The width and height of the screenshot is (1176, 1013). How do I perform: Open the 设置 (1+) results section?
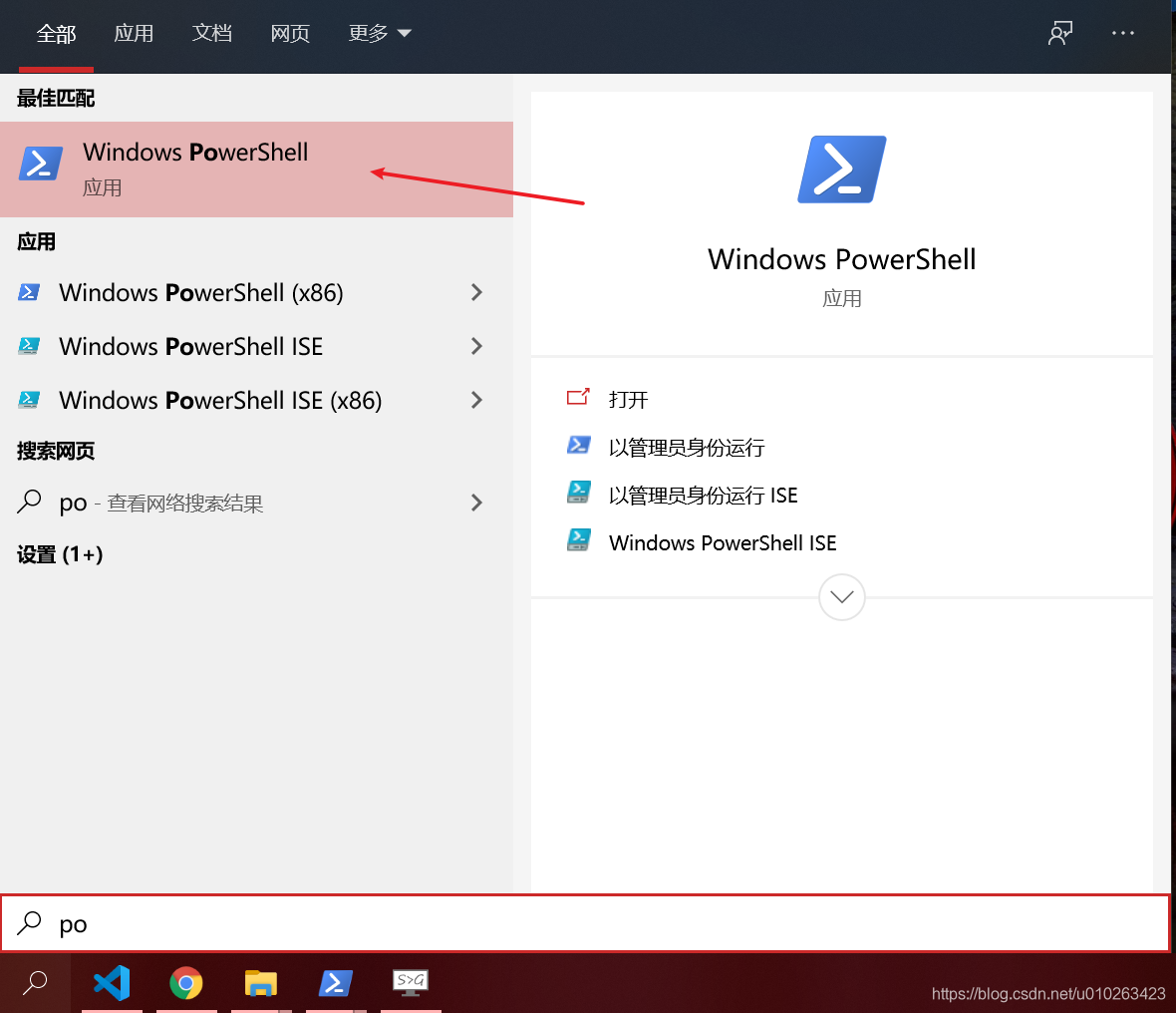point(60,554)
